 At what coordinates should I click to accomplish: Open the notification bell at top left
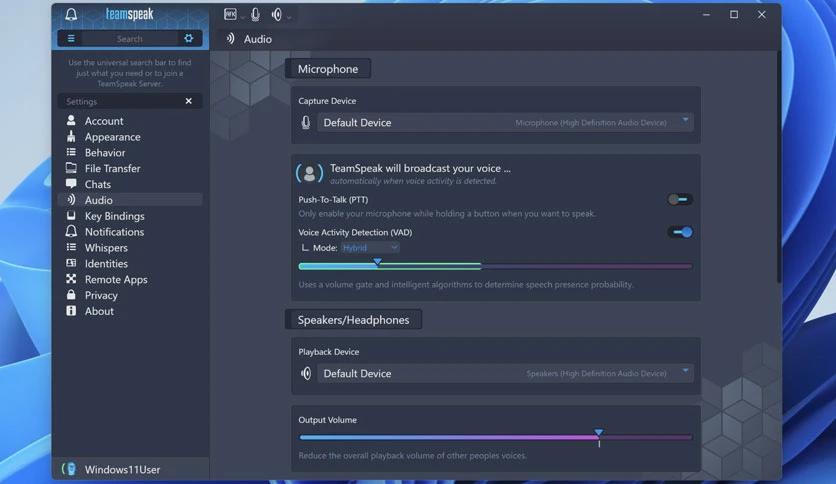[x=71, y=14]
